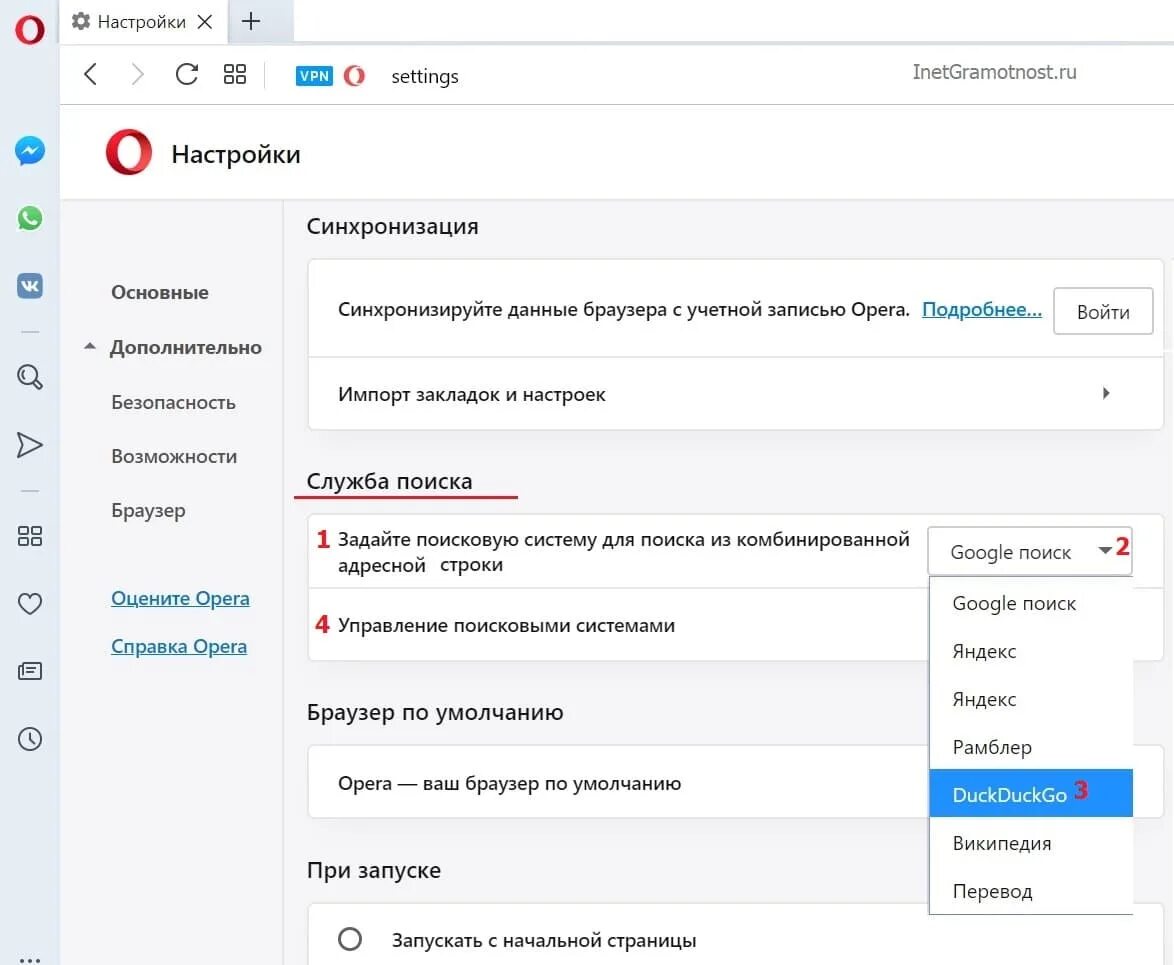Open the sidebar search panel
The image size is (1174, 965).
(x=30, y=377)
